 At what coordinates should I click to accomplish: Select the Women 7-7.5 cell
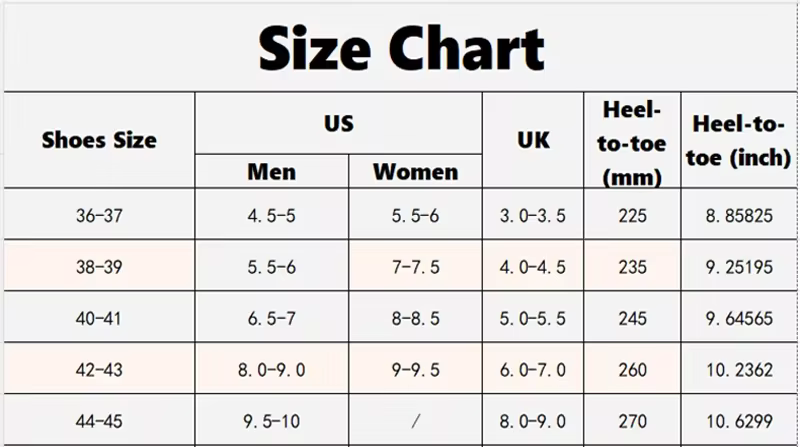coord(415,267)
